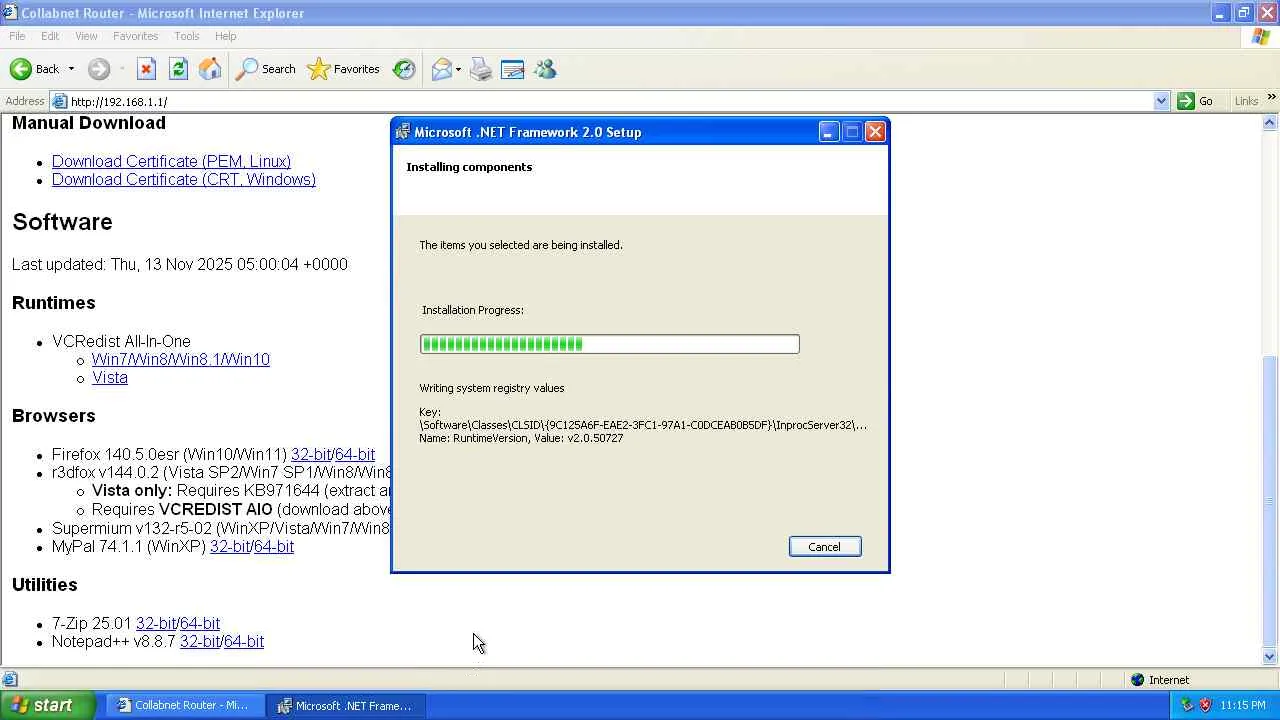Open the Win7/Win8/Win8.1/Win10 VCRedist link

coord(181,360)
